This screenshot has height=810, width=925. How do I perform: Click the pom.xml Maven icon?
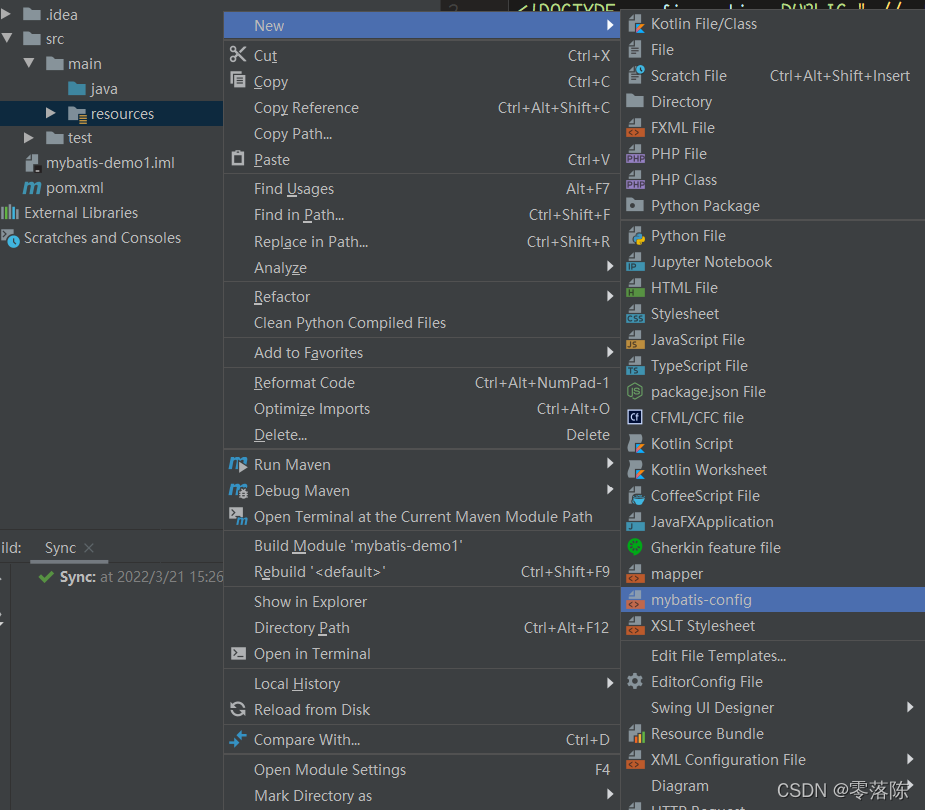click(x=32, y=188)
